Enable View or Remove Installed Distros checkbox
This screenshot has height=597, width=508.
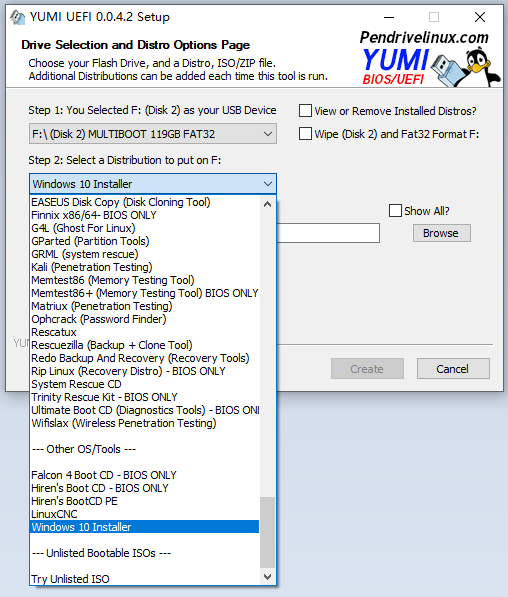pos(305,111)
